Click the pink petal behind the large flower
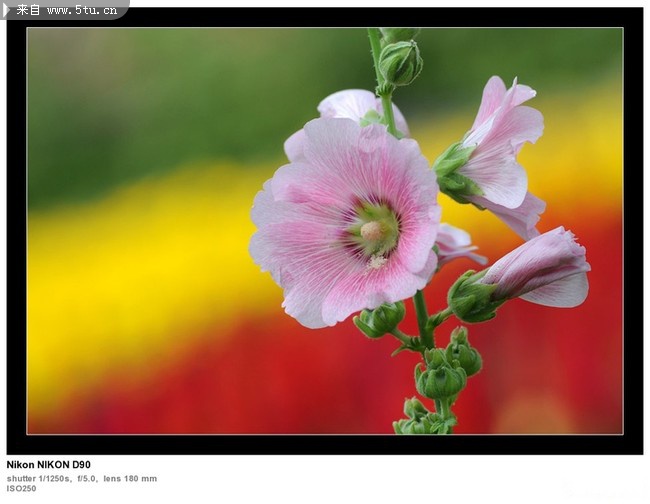650x504 pixels. [350, 105]
